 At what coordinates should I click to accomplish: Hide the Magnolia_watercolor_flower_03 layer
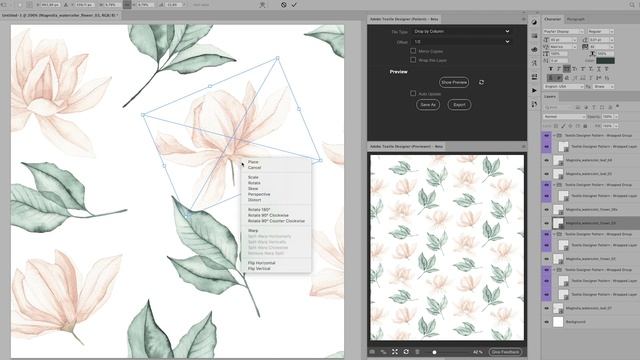coord(547,223)
